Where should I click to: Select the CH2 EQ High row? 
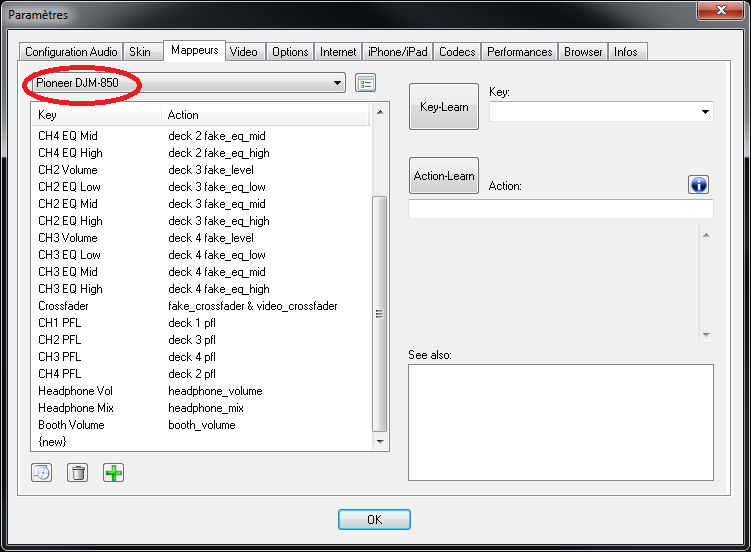[x=202, y=221]
